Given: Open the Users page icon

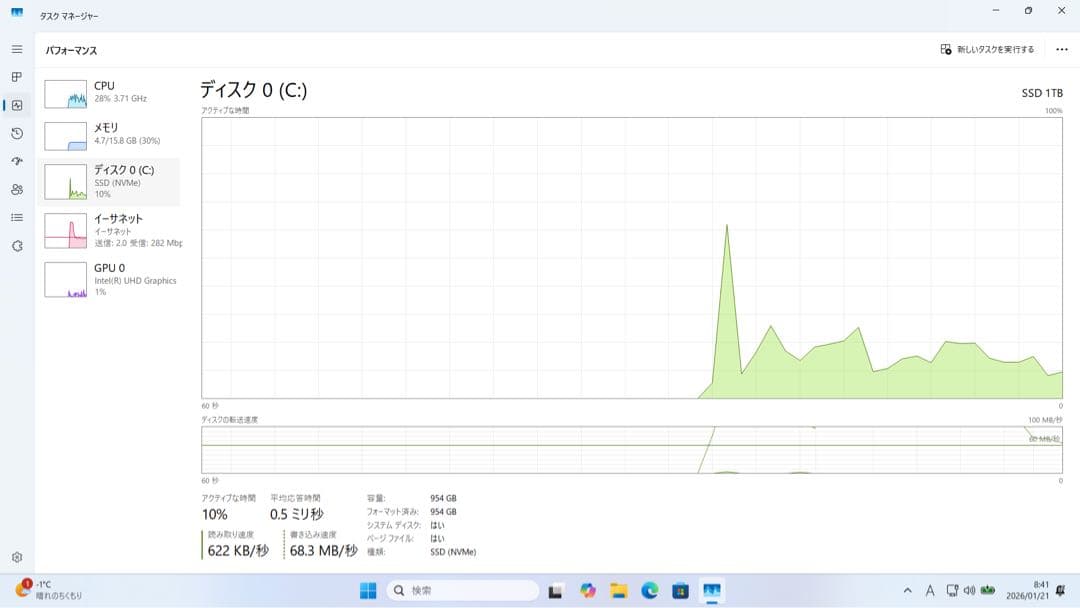Looking at the screenshot, I should (17, 189).
